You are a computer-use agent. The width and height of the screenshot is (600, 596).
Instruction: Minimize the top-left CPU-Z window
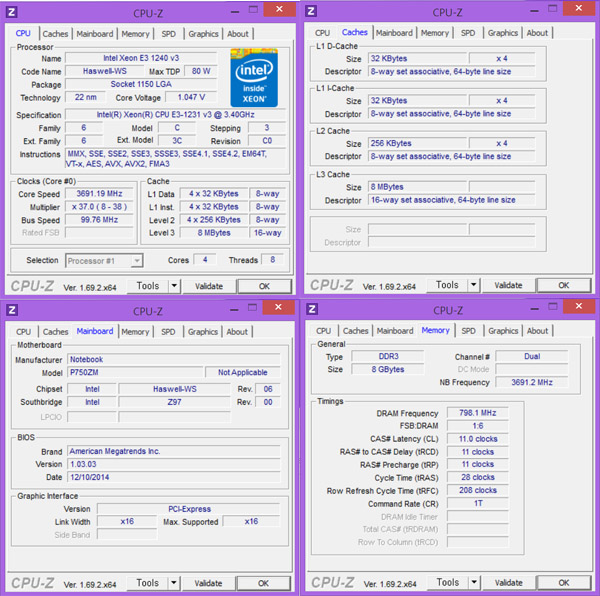[x=235, y=11]
